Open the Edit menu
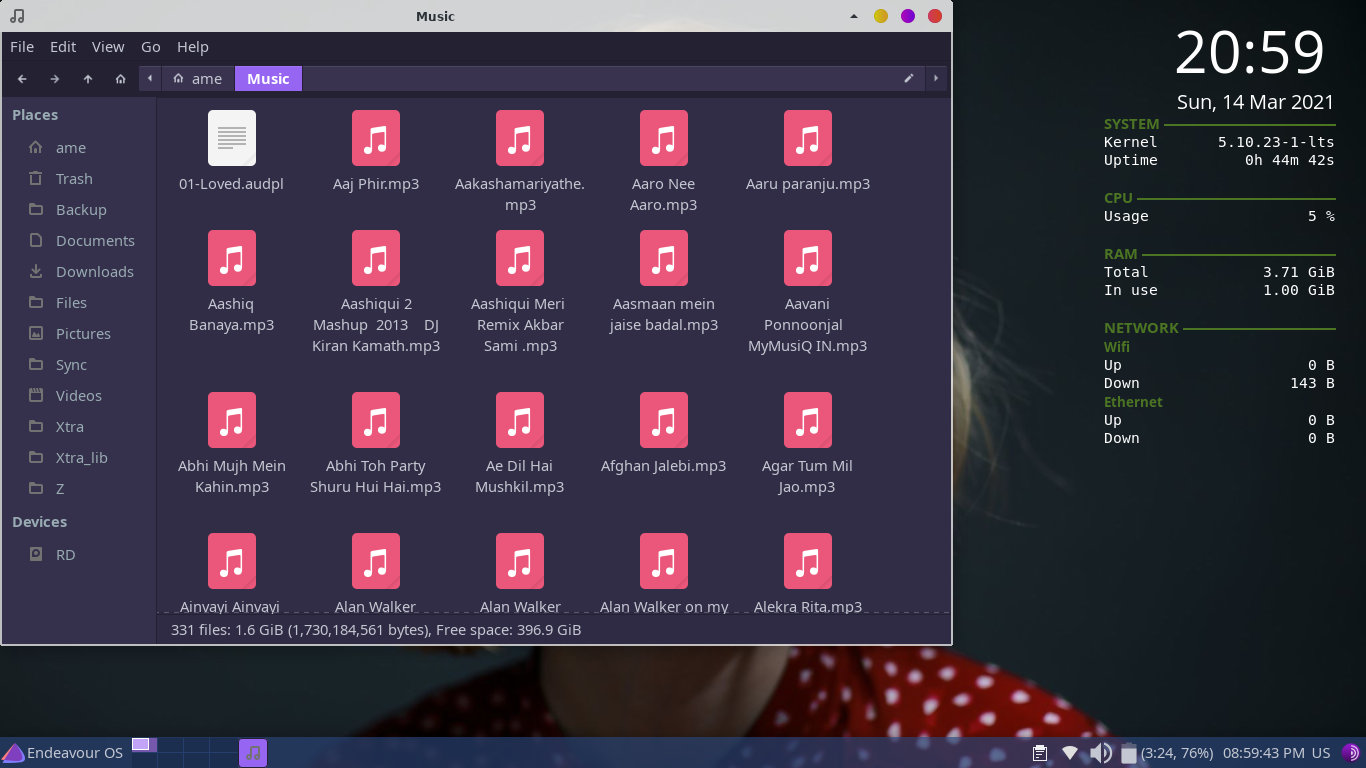 [63, 47]
